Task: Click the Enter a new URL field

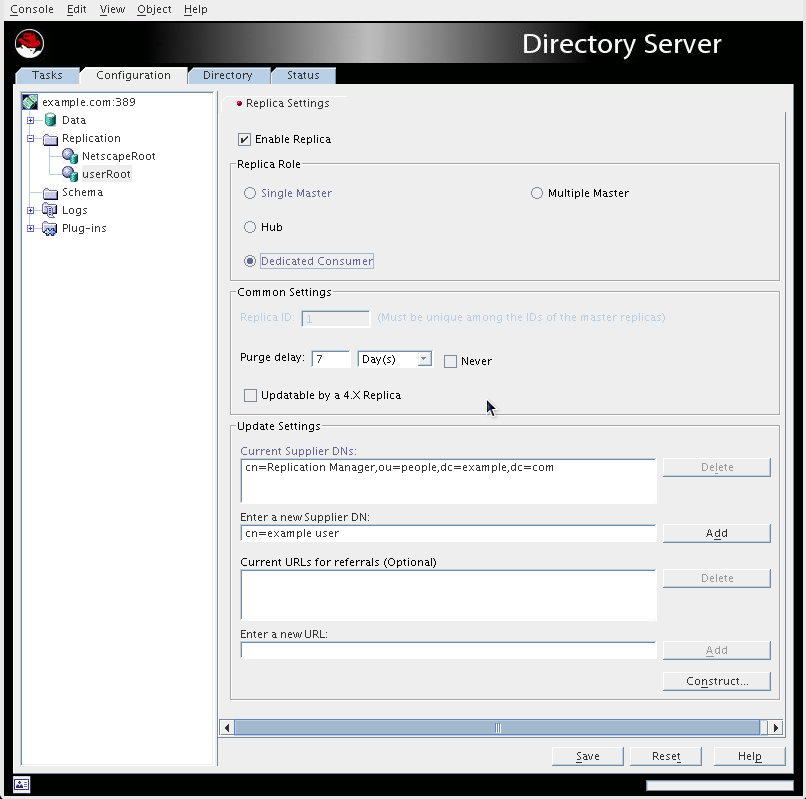Action: pyautogui.click(x=448, y=651)
